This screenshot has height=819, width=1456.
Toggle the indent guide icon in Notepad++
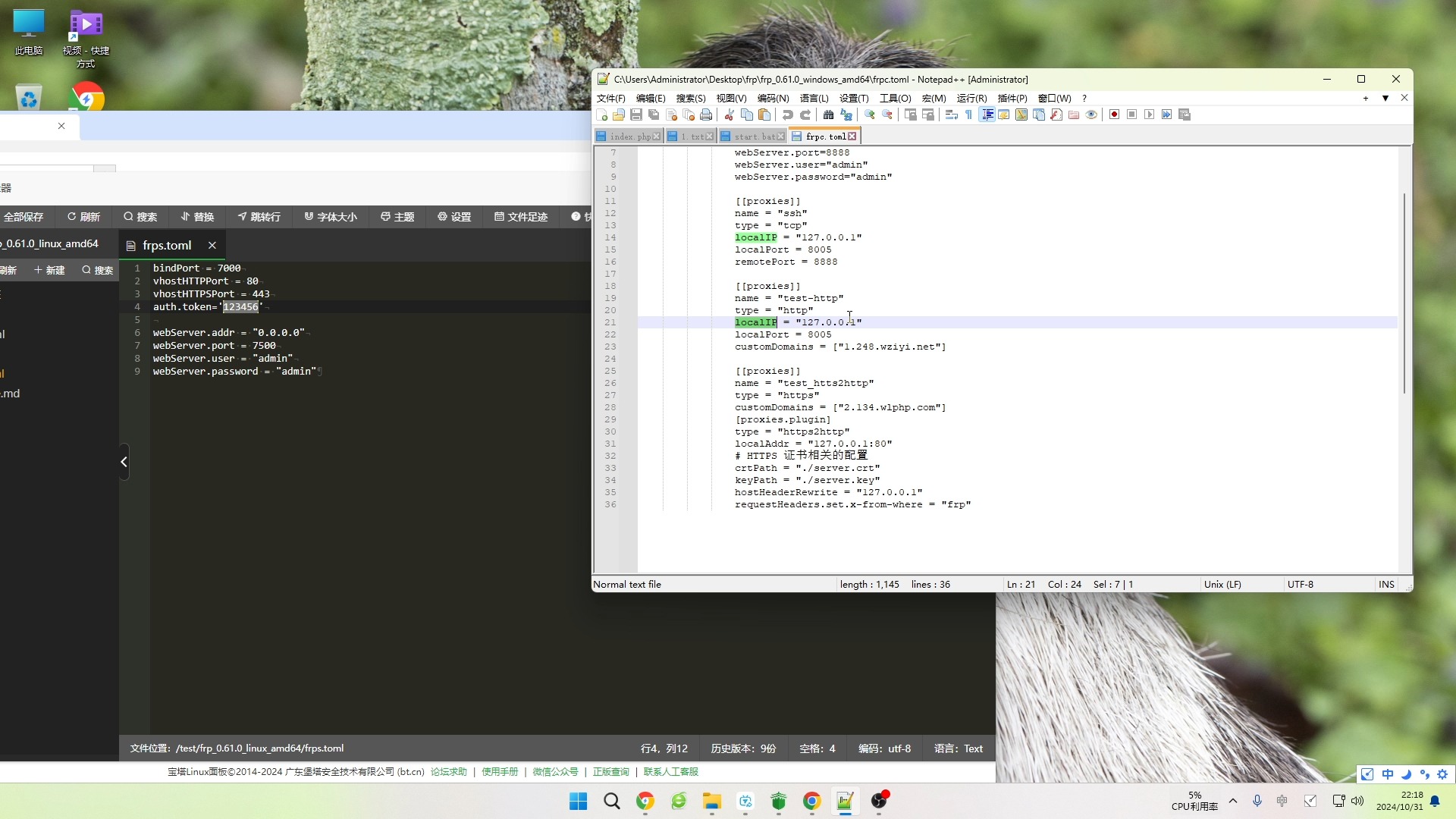point(987,115)
